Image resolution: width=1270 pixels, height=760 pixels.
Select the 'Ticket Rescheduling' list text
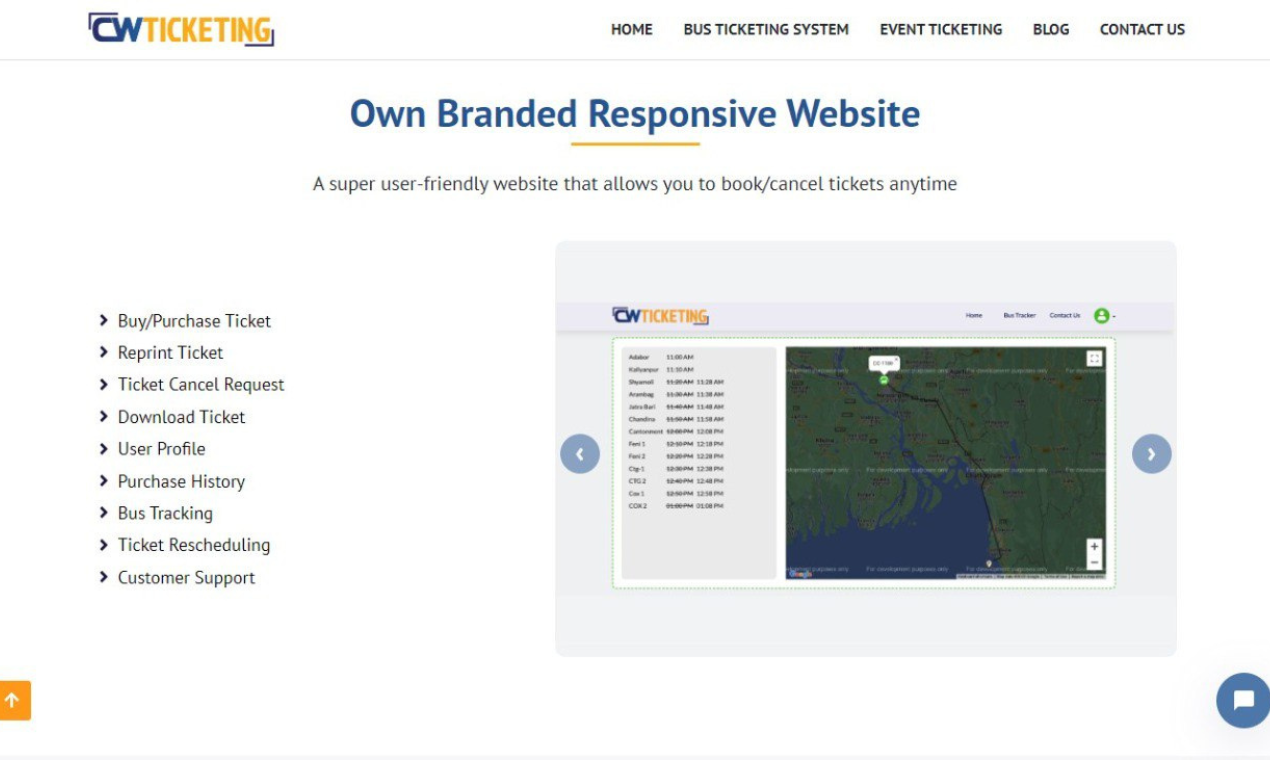click(194, 546)
